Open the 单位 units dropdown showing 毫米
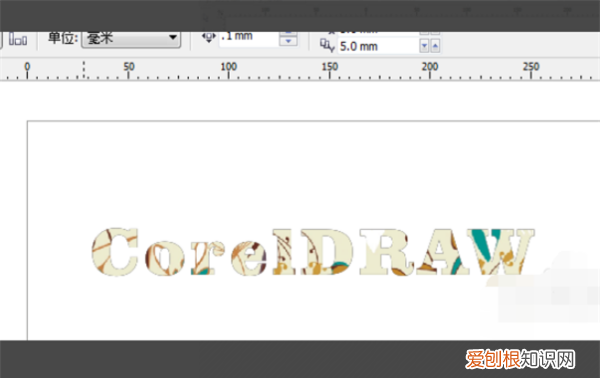Image resolution: width=600 pixels, height=378 pixels. coord(131,39)
